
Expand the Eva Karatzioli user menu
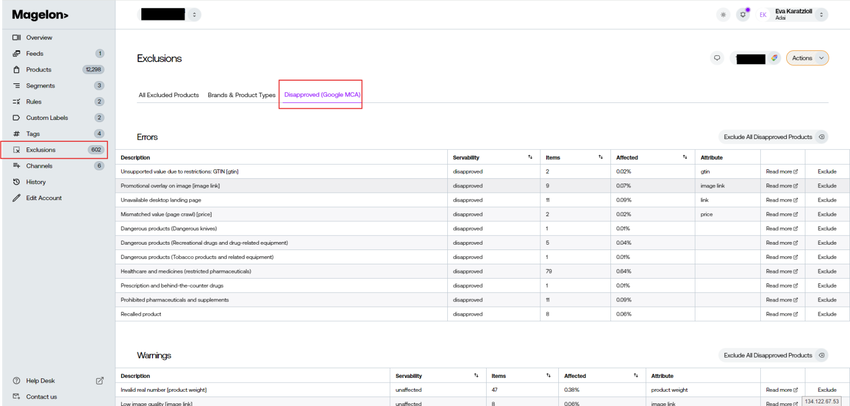point(822,15)
